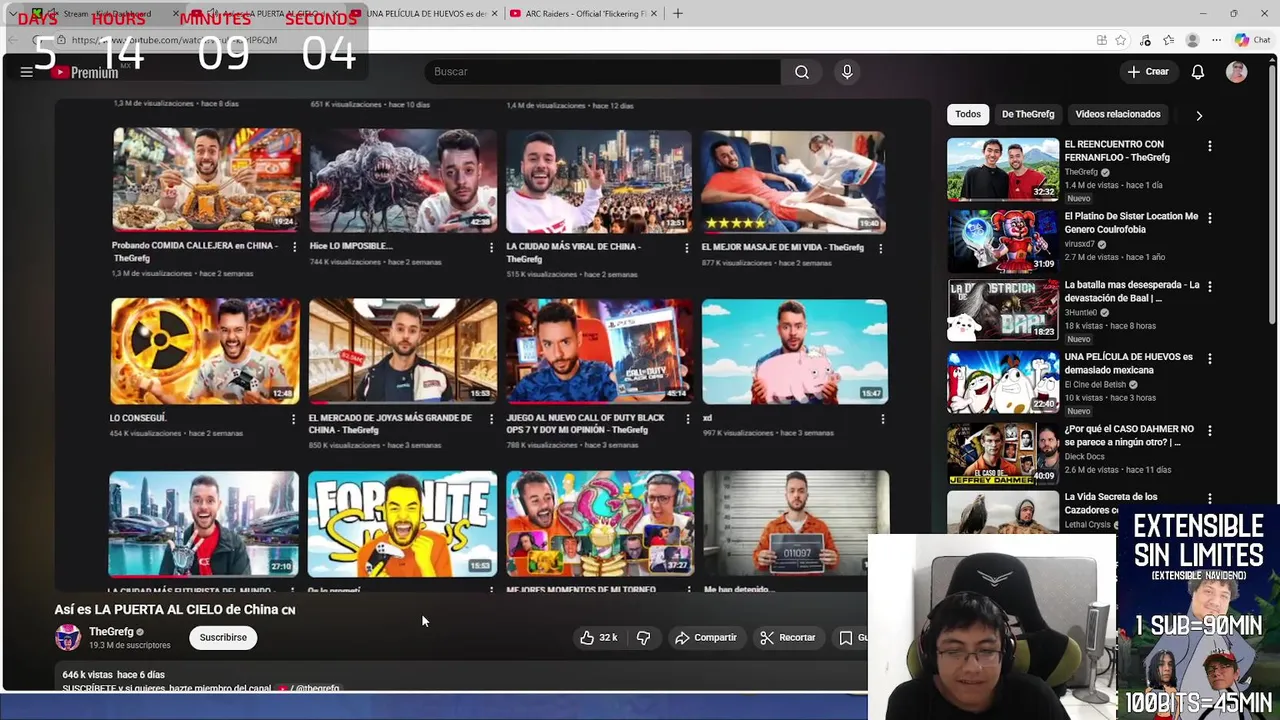Open options for the xd video

click(882, 419)
